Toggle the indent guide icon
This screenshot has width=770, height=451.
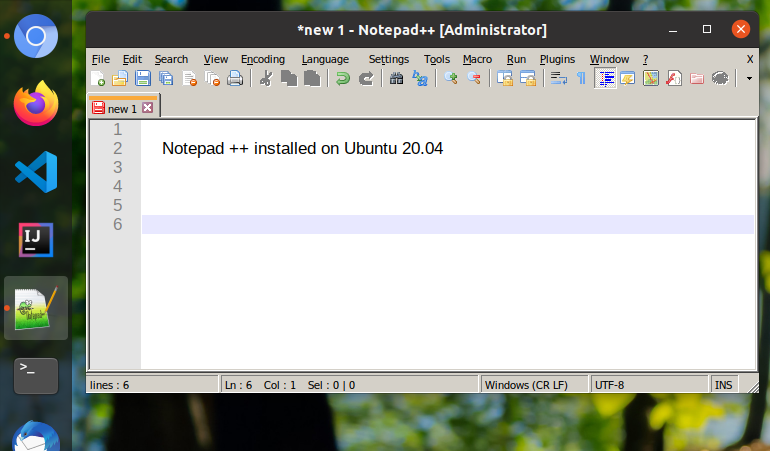[605, 78]
